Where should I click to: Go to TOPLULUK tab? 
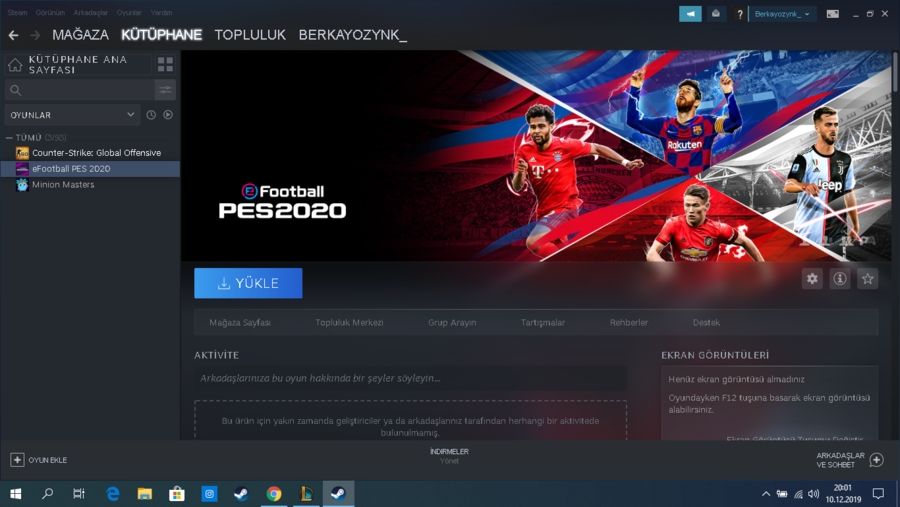(250, 35)
